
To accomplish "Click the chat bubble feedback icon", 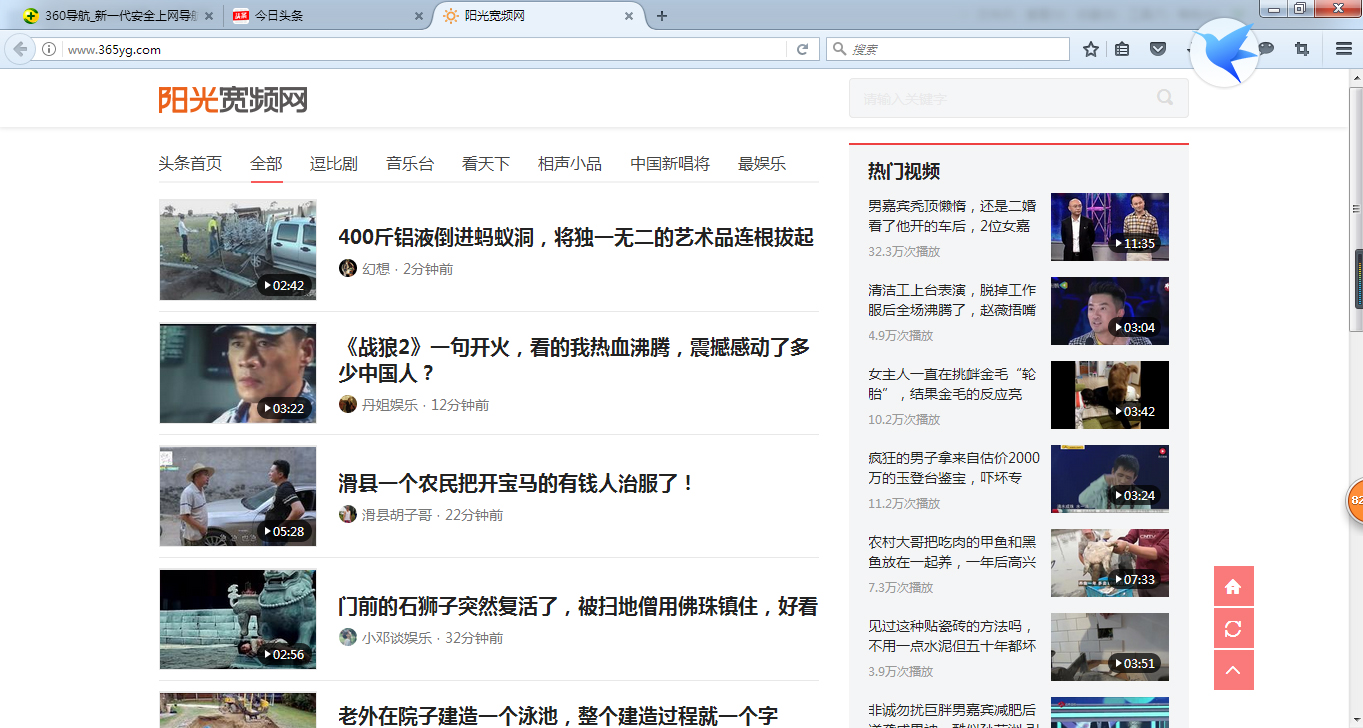I will [x=1265, y=48].
